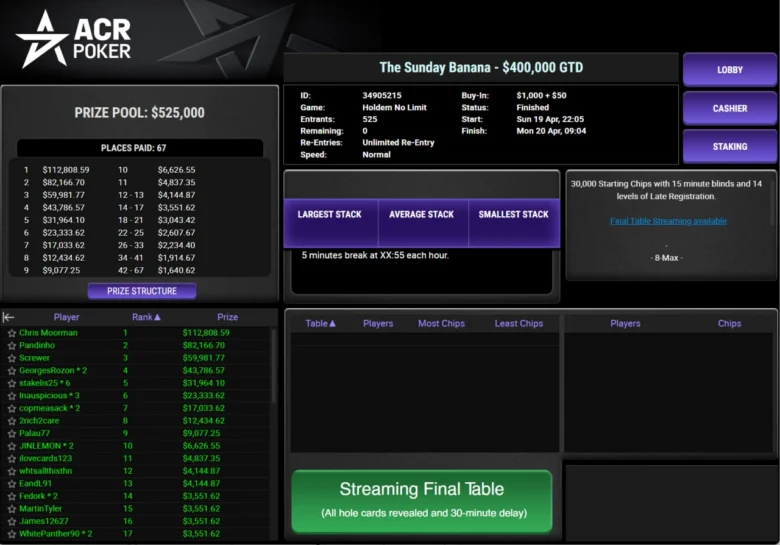This screenshot has height=545, width=780.
Task: Mark Palau77 with the star icon
Action: click(11, 433)
